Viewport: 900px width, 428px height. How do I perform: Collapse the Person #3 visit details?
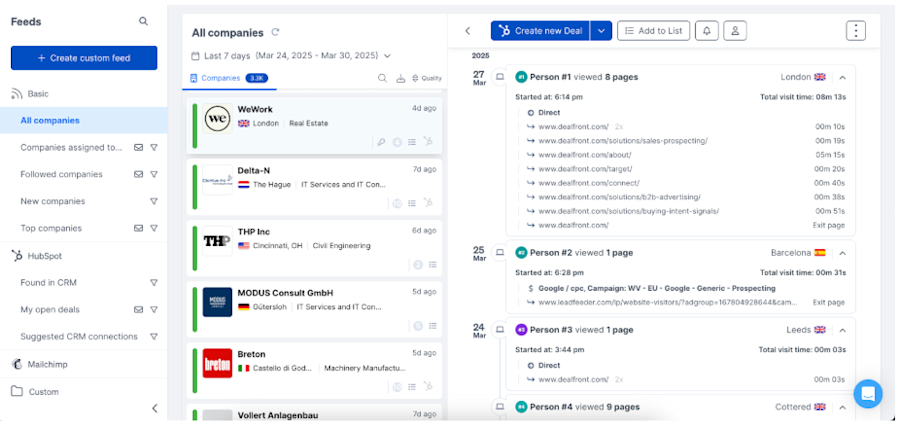point(842,330)
